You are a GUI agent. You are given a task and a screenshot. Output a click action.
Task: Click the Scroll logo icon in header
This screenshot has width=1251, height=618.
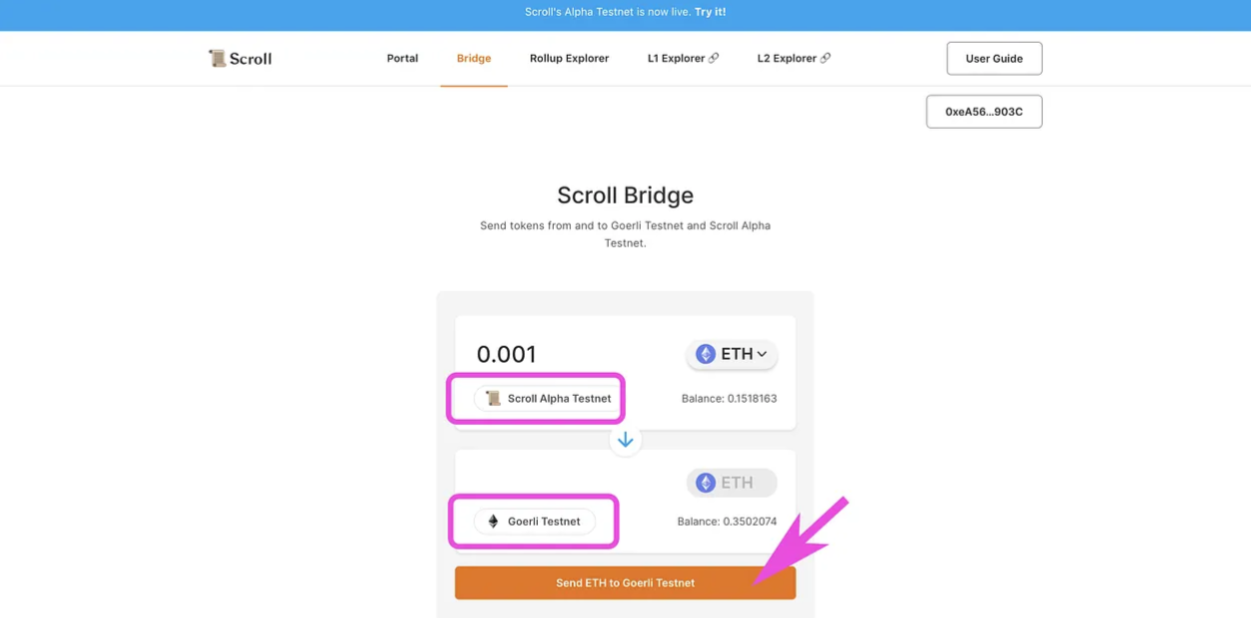pyautogui.click(x=217, y=58)
